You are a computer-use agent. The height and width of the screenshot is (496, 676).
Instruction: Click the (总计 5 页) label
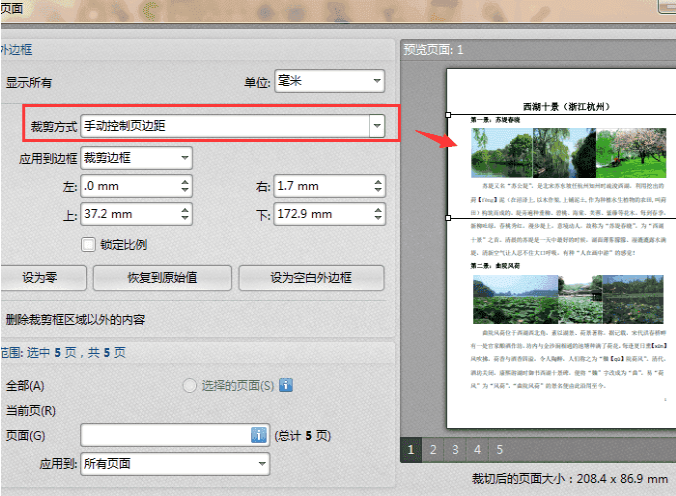click(x=303, y=436)
